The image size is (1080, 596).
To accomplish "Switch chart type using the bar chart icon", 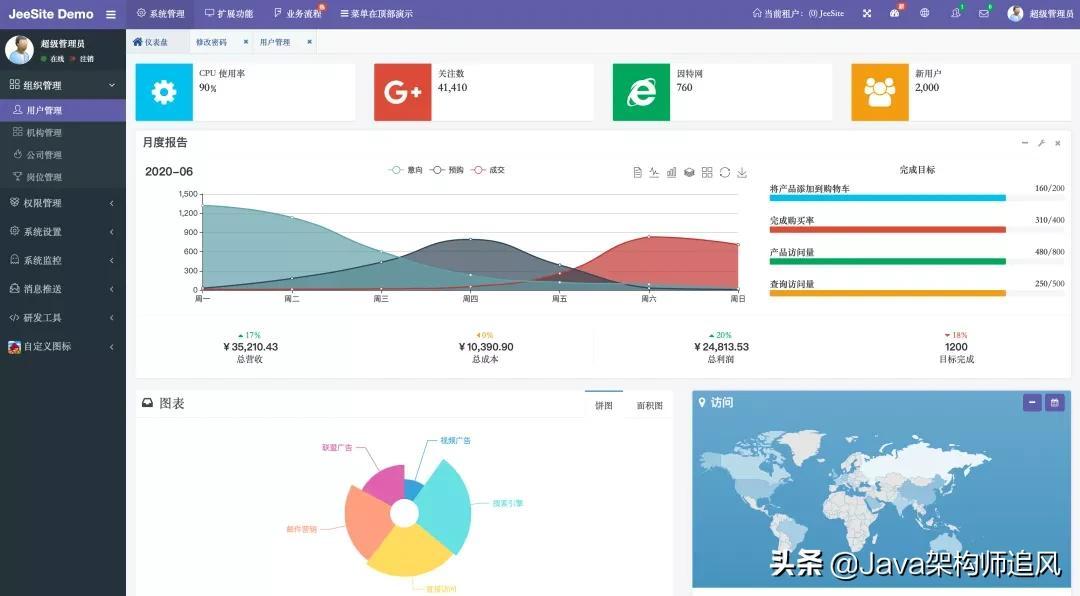I will (x=670, y=172).
